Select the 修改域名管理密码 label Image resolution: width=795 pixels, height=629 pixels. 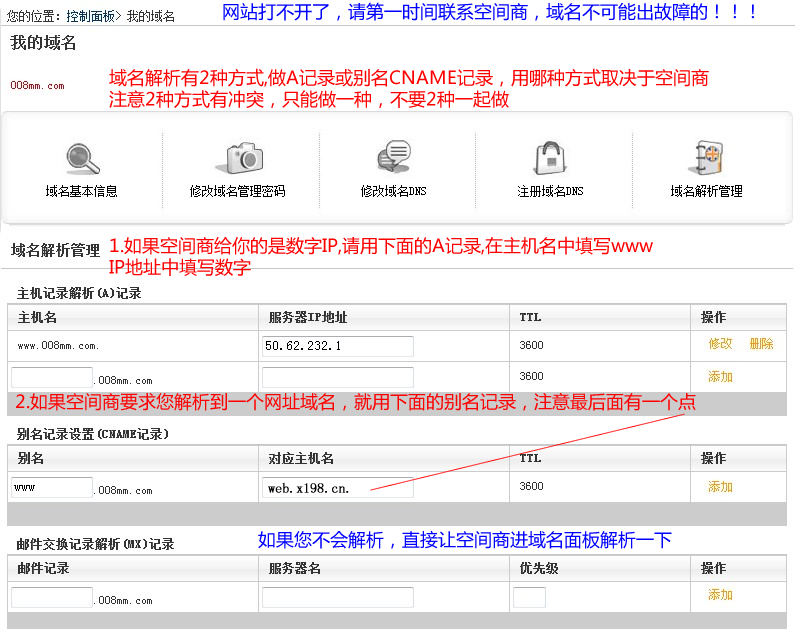[238, 191]
